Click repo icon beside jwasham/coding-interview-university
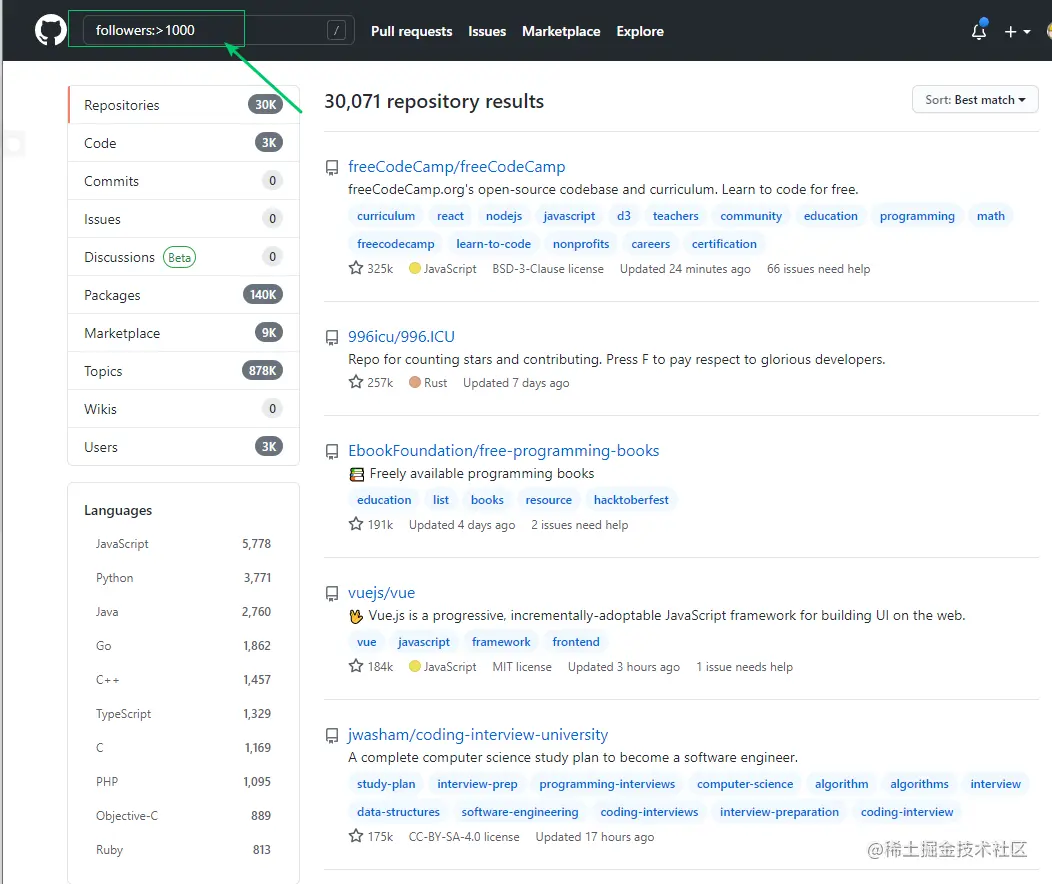Screen dimensions: 1052x884 [331, 736]
